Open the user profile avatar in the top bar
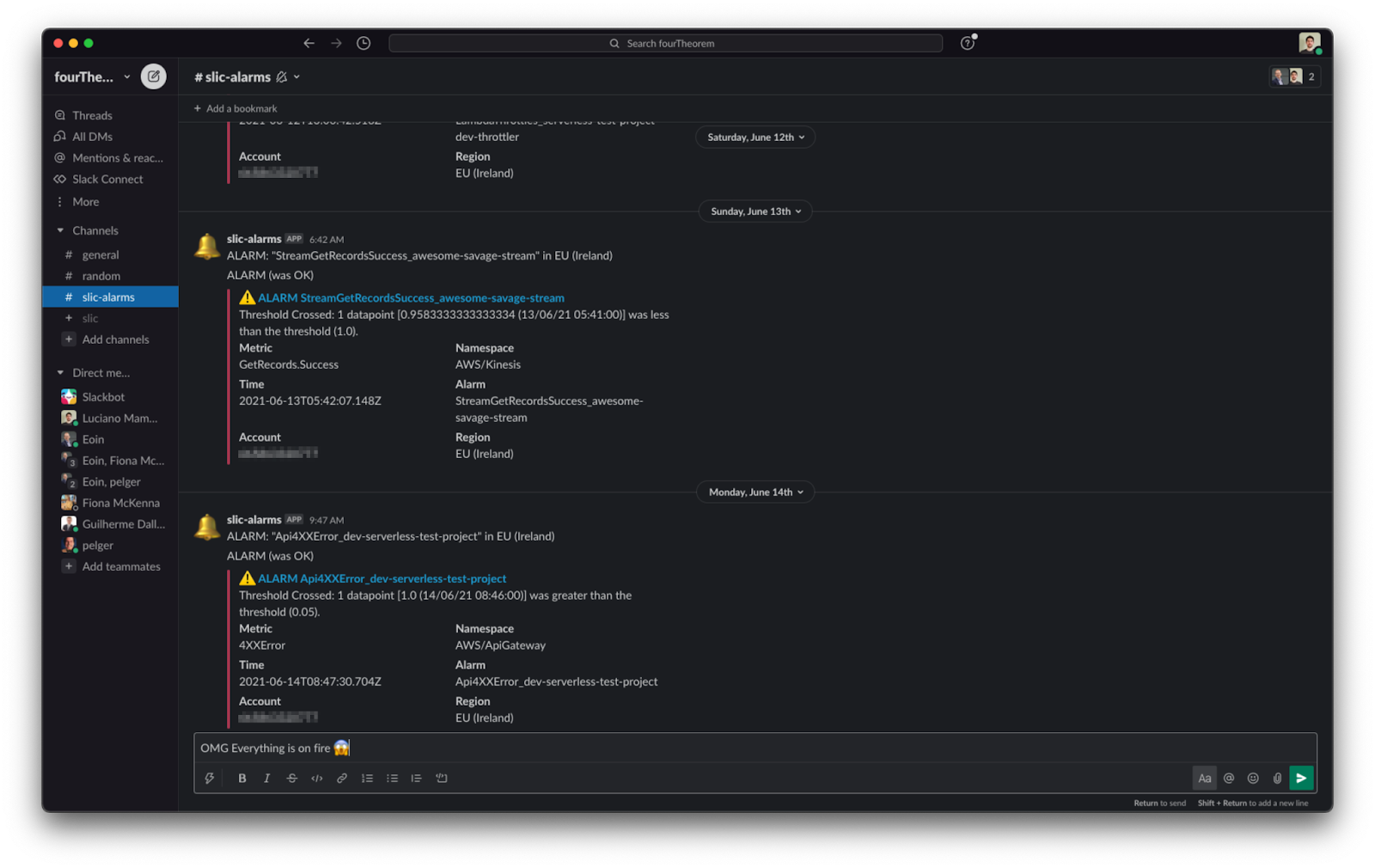 point(1309,43)
